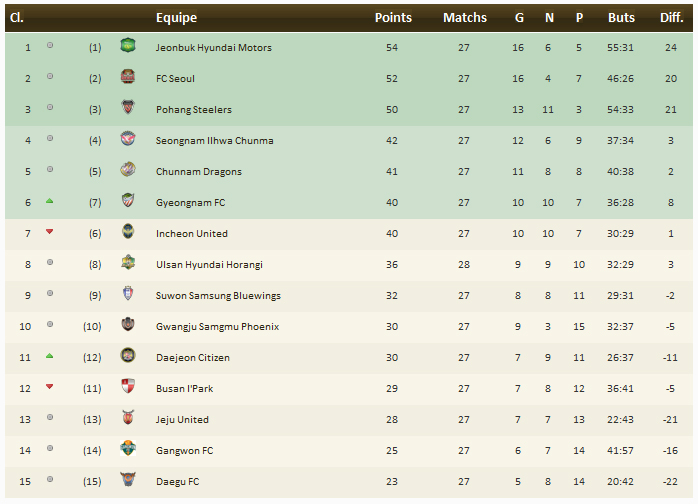This screenshot has height=504, width=698.
Task: Sort table by Points column header
Action: pos(393,18)
